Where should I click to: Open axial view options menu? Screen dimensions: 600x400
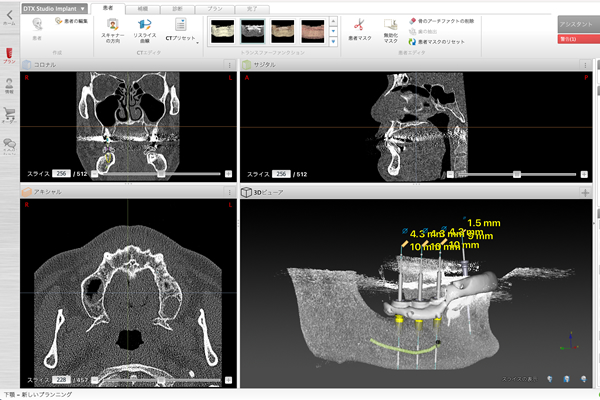click(x=230, y=192)
